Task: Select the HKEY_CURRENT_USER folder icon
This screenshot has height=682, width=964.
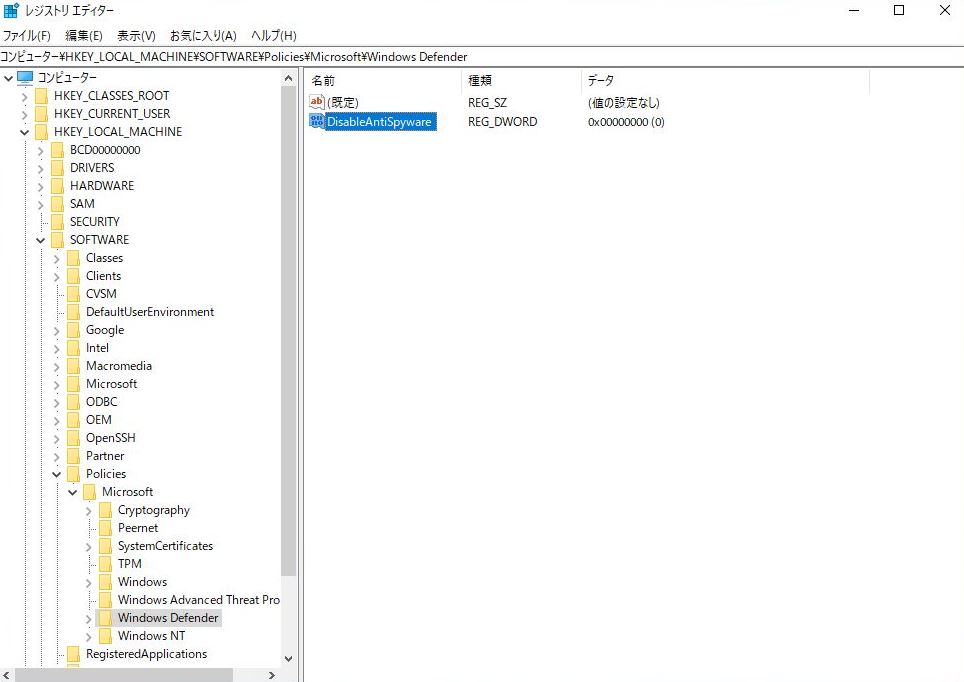Action: coord(42,114)
